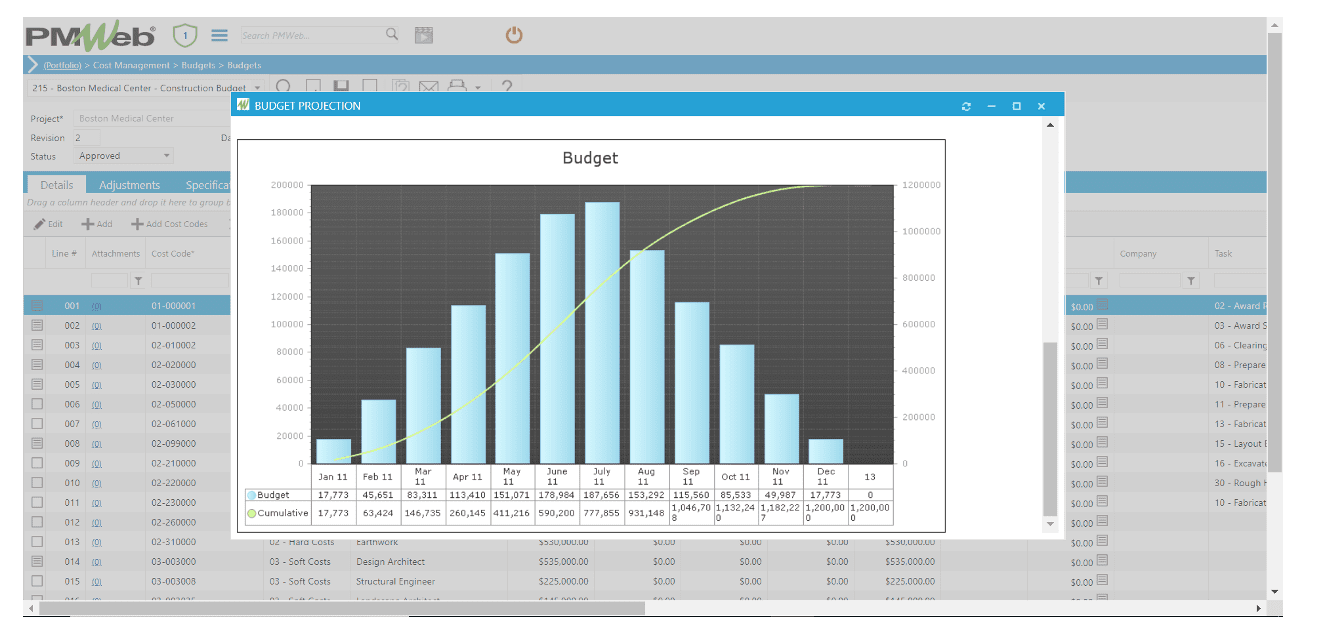Open notes icon beside $0.00 on row 010

[1102, 481]
